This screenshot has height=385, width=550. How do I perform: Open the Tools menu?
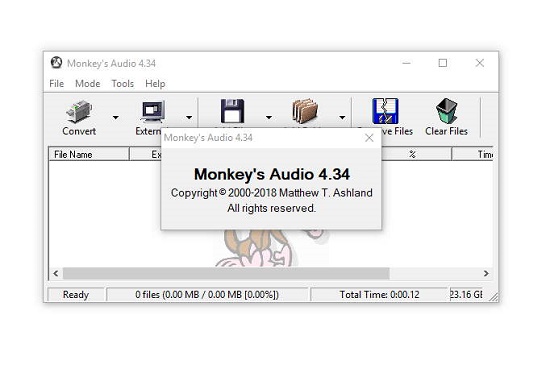pos(123,83)
